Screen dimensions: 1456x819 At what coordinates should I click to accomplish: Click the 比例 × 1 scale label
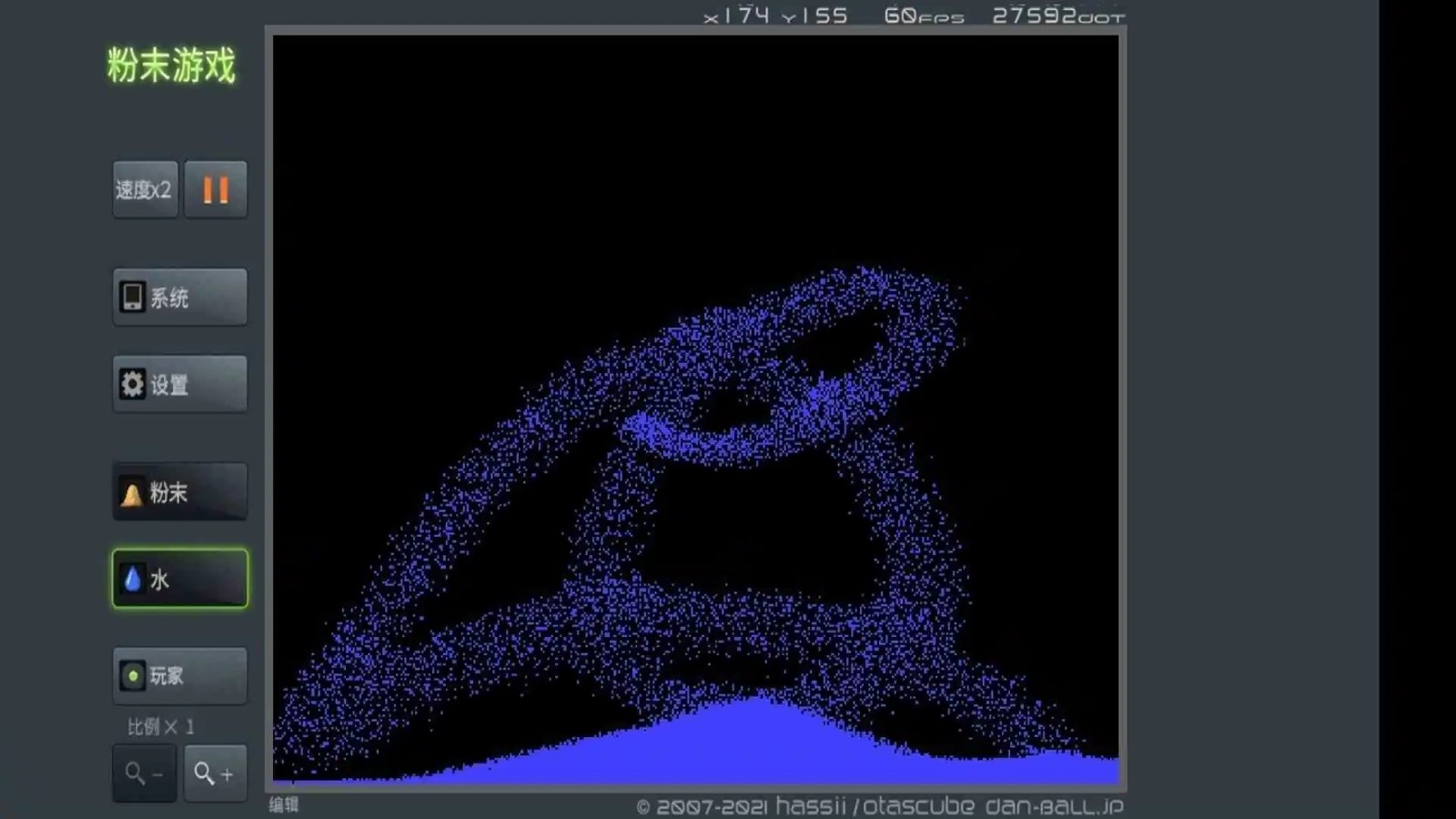click(160, 726)
